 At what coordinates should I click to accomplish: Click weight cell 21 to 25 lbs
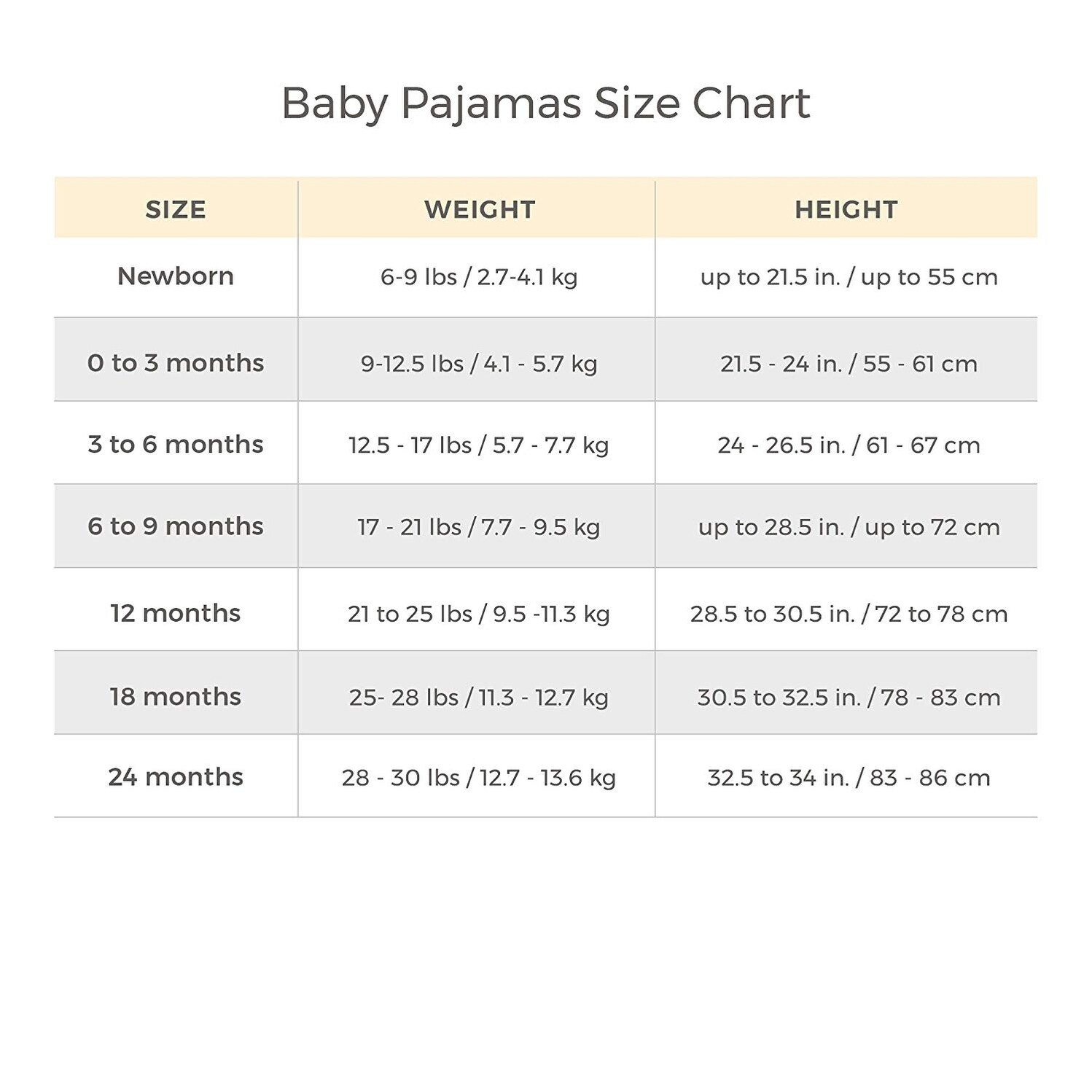[x=479, y=614]
